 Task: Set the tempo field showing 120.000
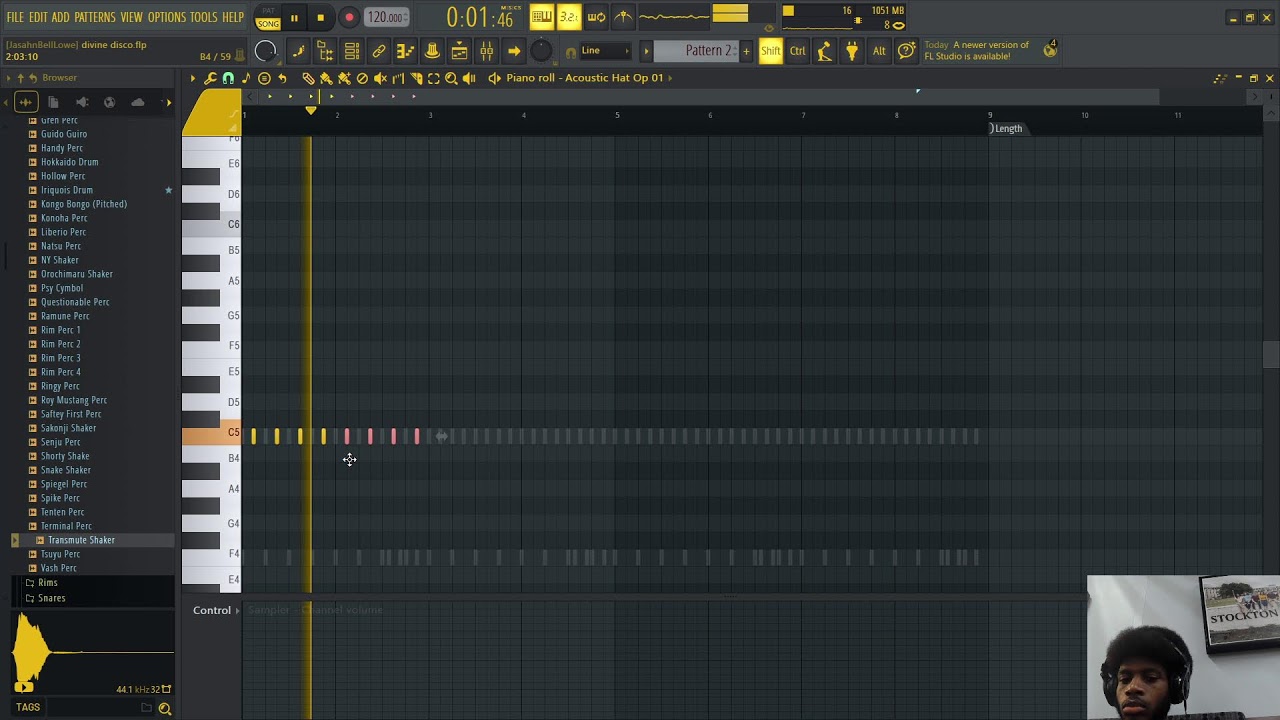pos(386,18)
